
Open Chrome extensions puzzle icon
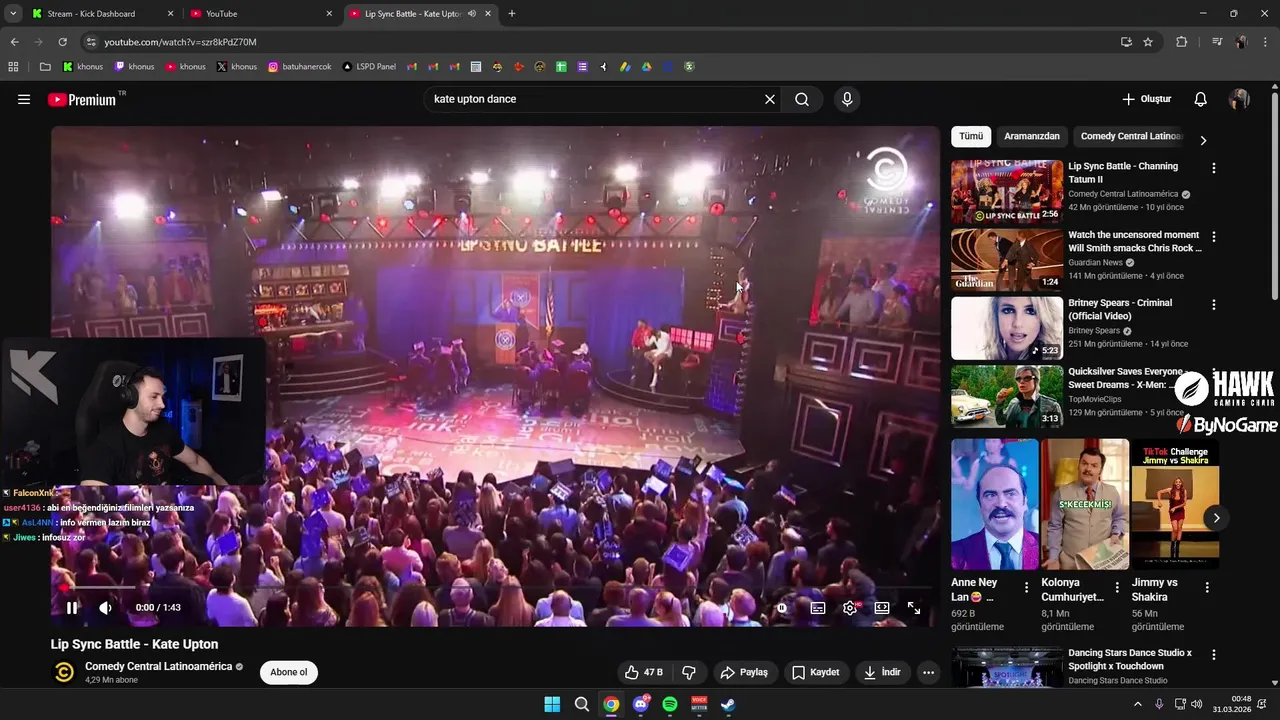pyautogui.click(x=1181, y=42)
